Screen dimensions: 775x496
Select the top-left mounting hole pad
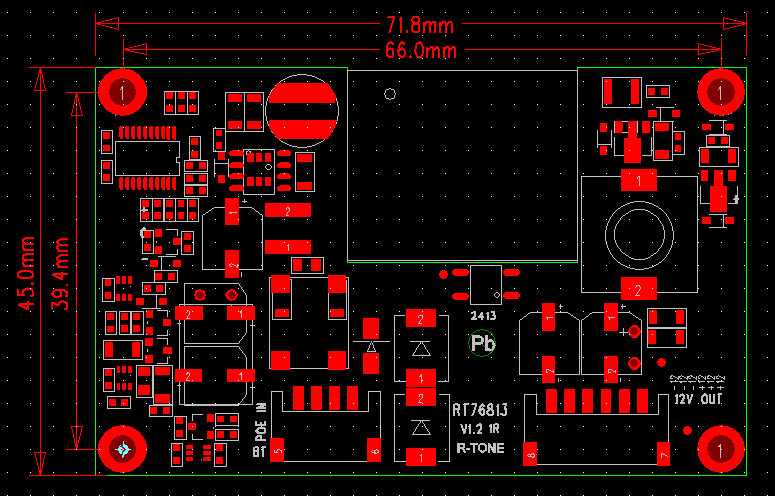pos(122,92)
